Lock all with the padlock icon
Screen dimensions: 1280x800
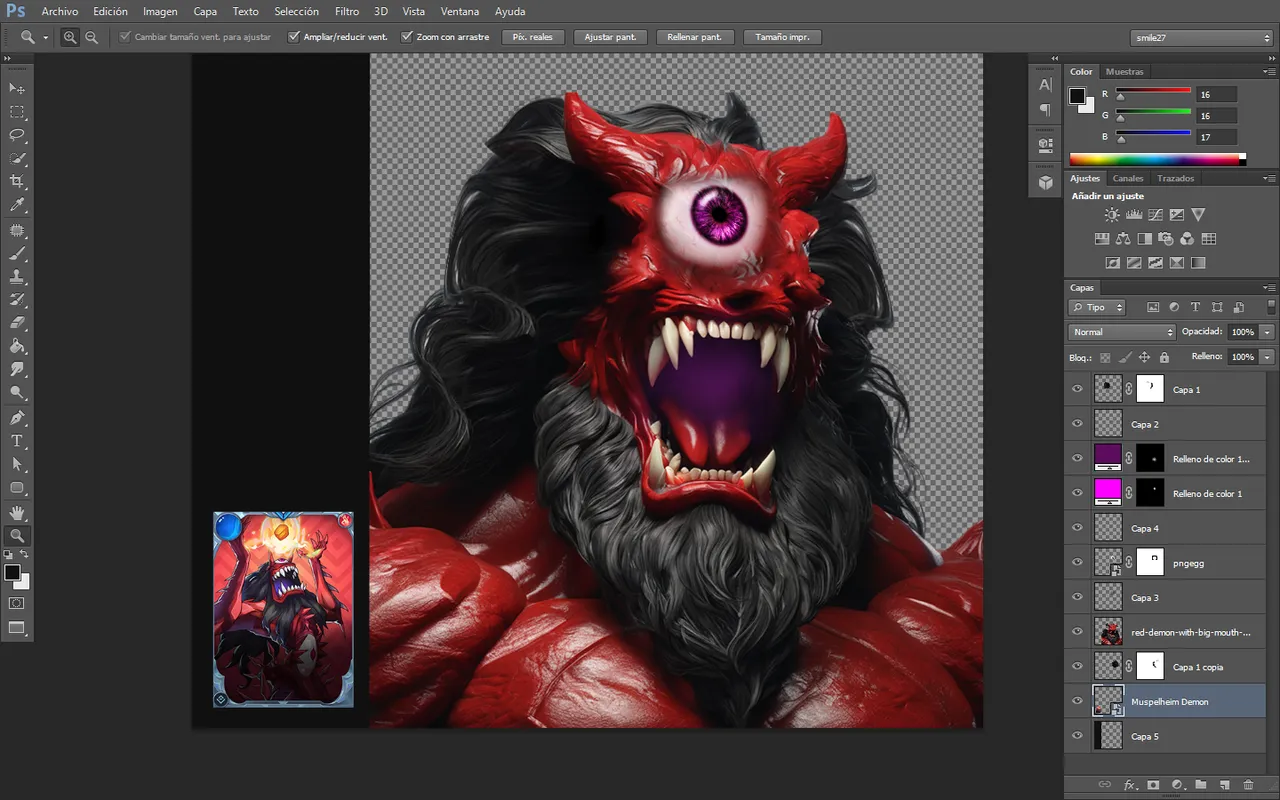[1164, 357]
